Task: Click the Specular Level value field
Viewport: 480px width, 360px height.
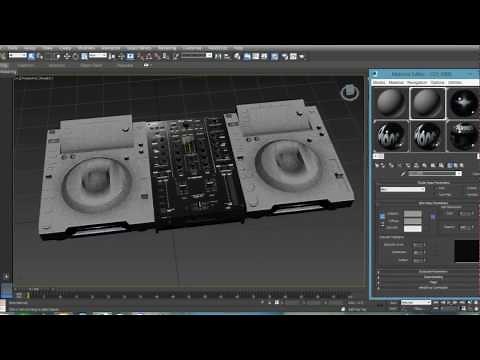Action: 419,245
